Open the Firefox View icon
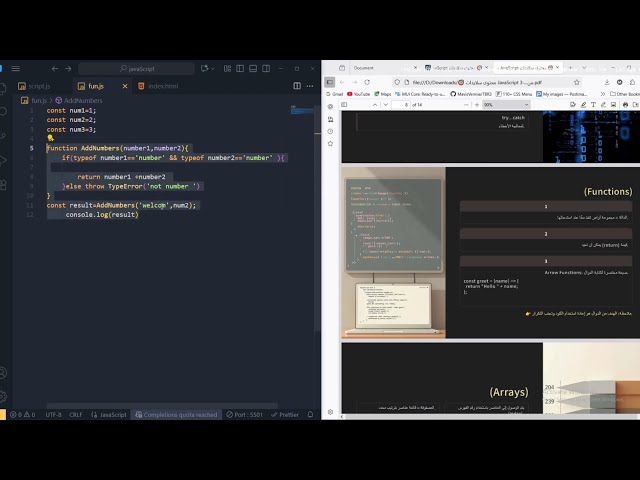640x480 pixels. click(342, 68)
